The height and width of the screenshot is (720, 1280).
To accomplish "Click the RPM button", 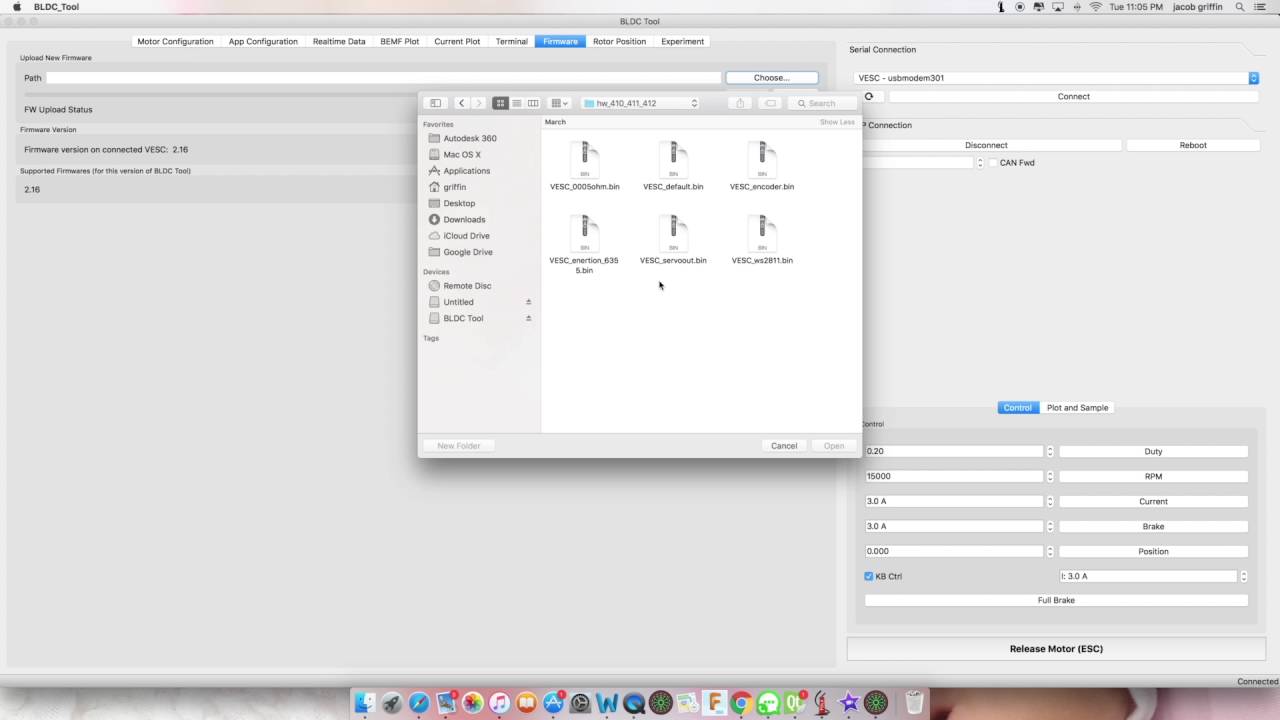I will [x=1153, y=476].
